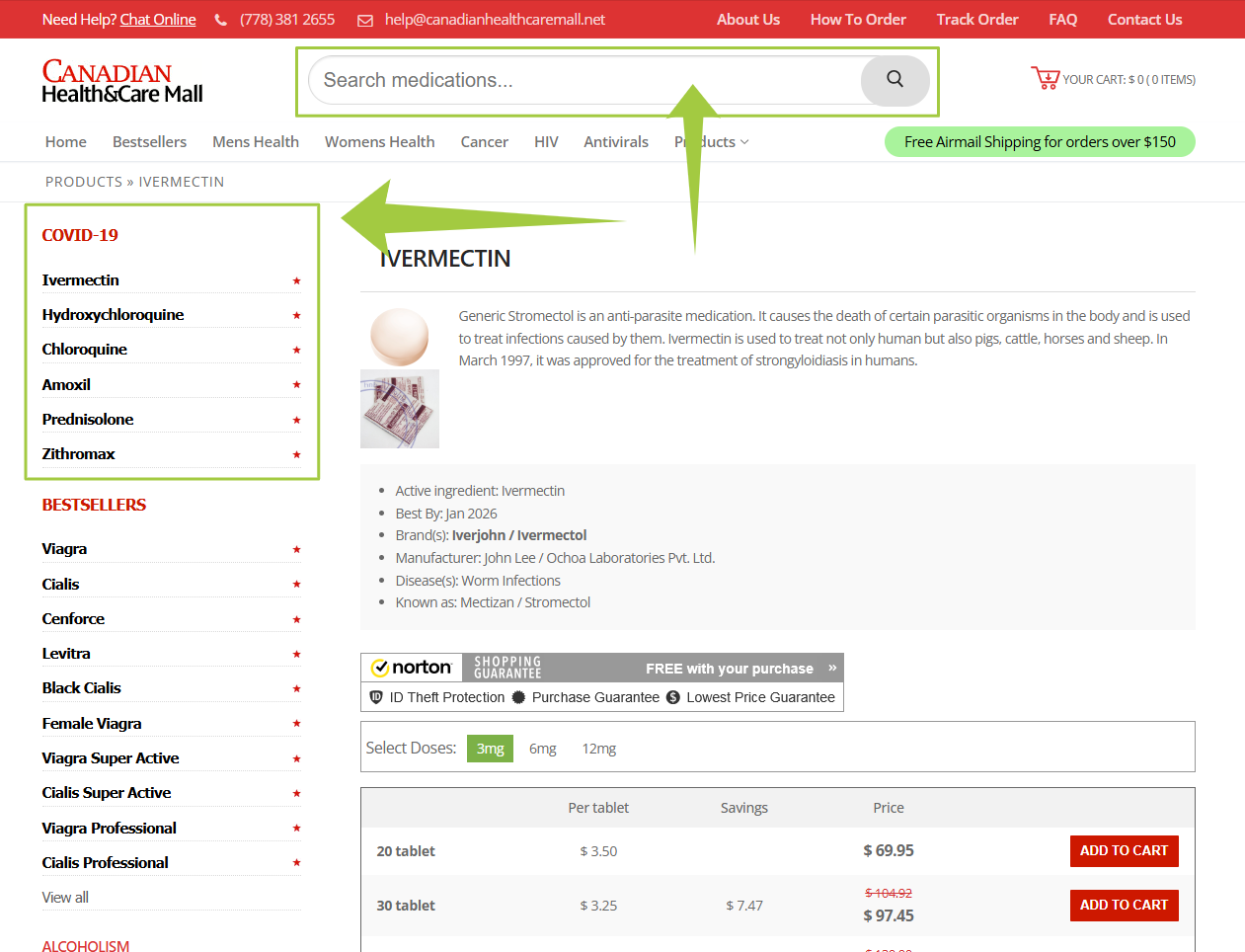This screenshot has width=1245, height=952.
Task: Click the envelope email icon
Action: tap(365, 20)
